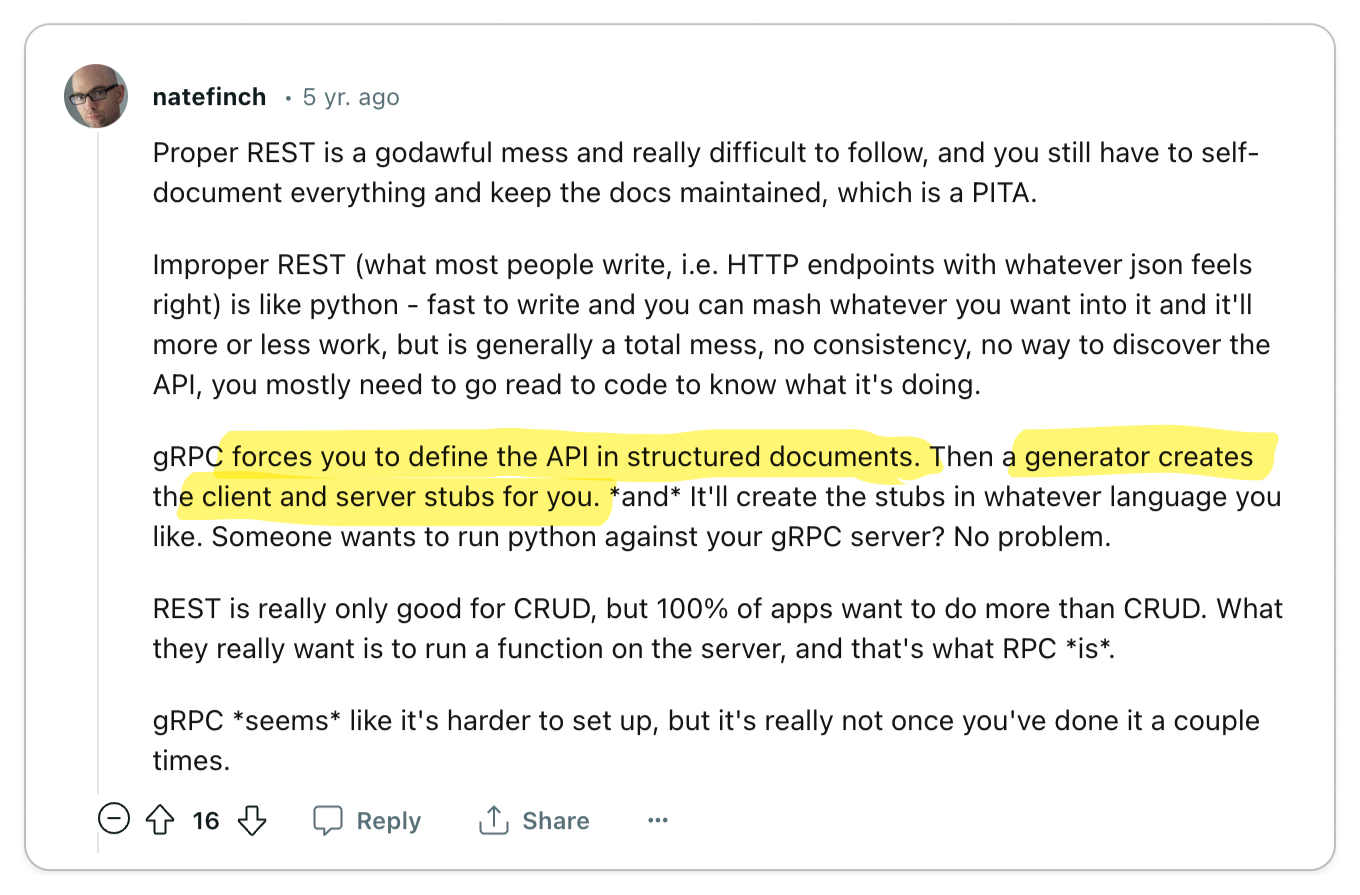Open the three-dot more options menu
The image size is (1360, 895).
[657, 821]
